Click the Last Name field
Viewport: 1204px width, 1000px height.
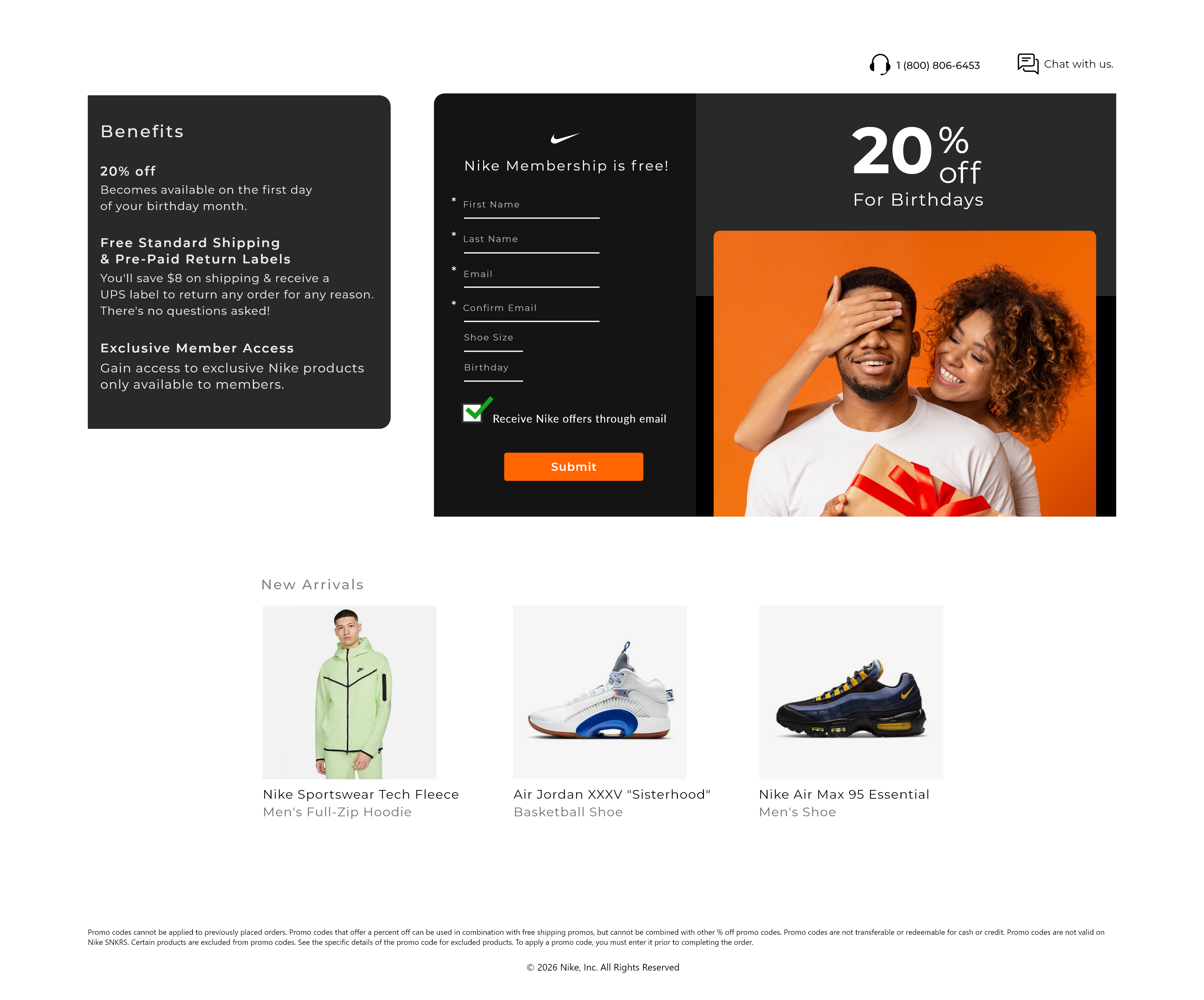[x=531, y=240]
